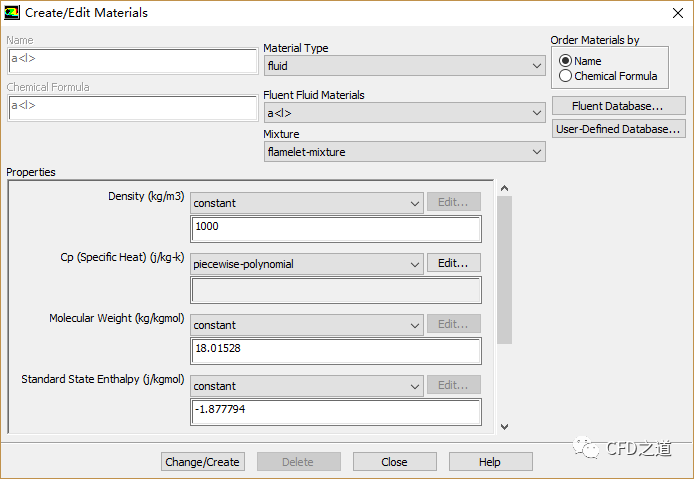Expand the Fluent Fluid Materials dropdown
The width and height of the screenshot is (694, 479).
tap(404, 113)
